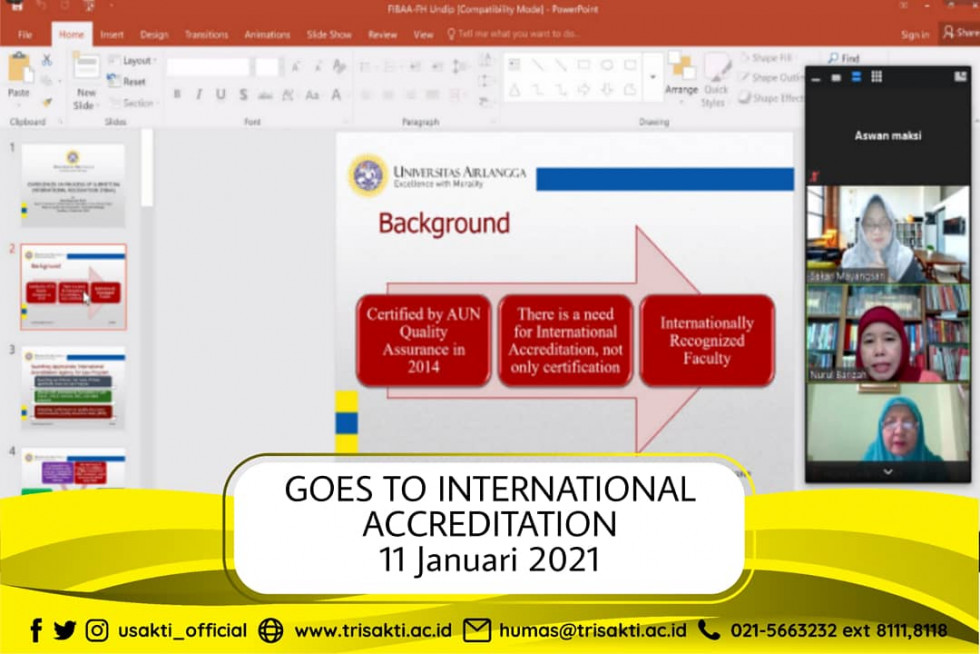Click the Character Spacing icon
980x654 pixels.
tap(288, 95)
